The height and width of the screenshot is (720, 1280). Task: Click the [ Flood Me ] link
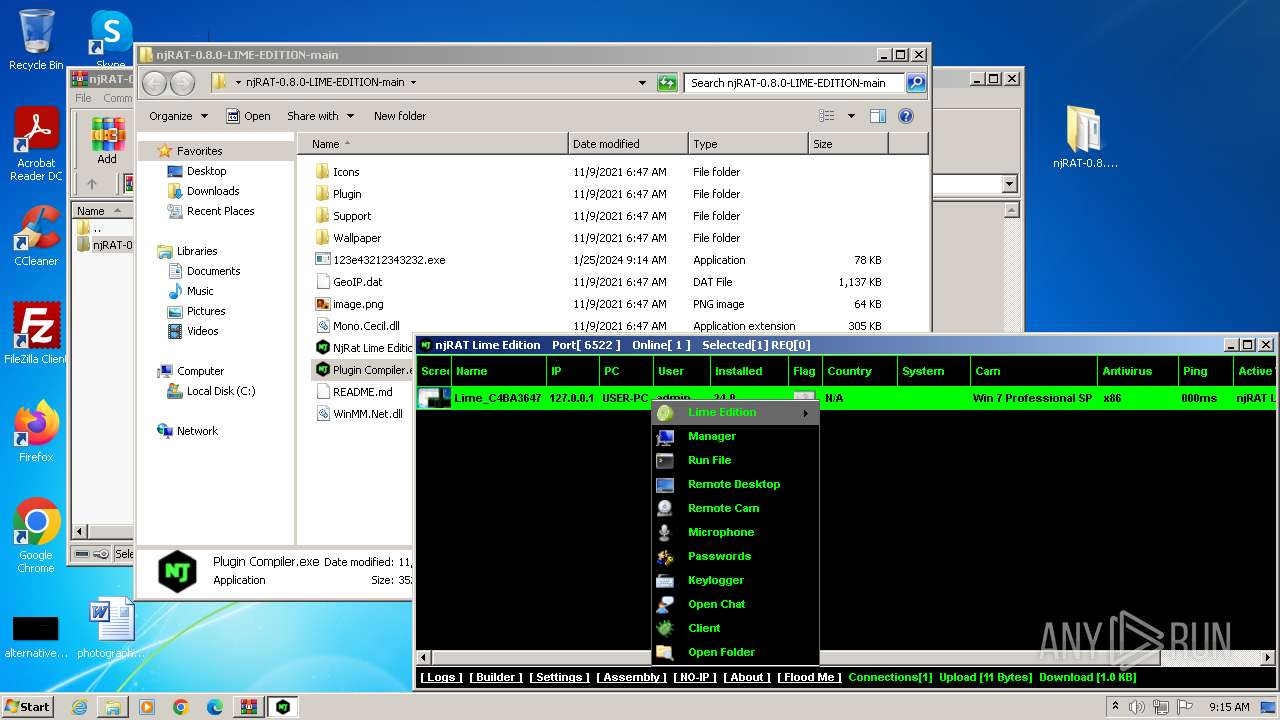810,677
